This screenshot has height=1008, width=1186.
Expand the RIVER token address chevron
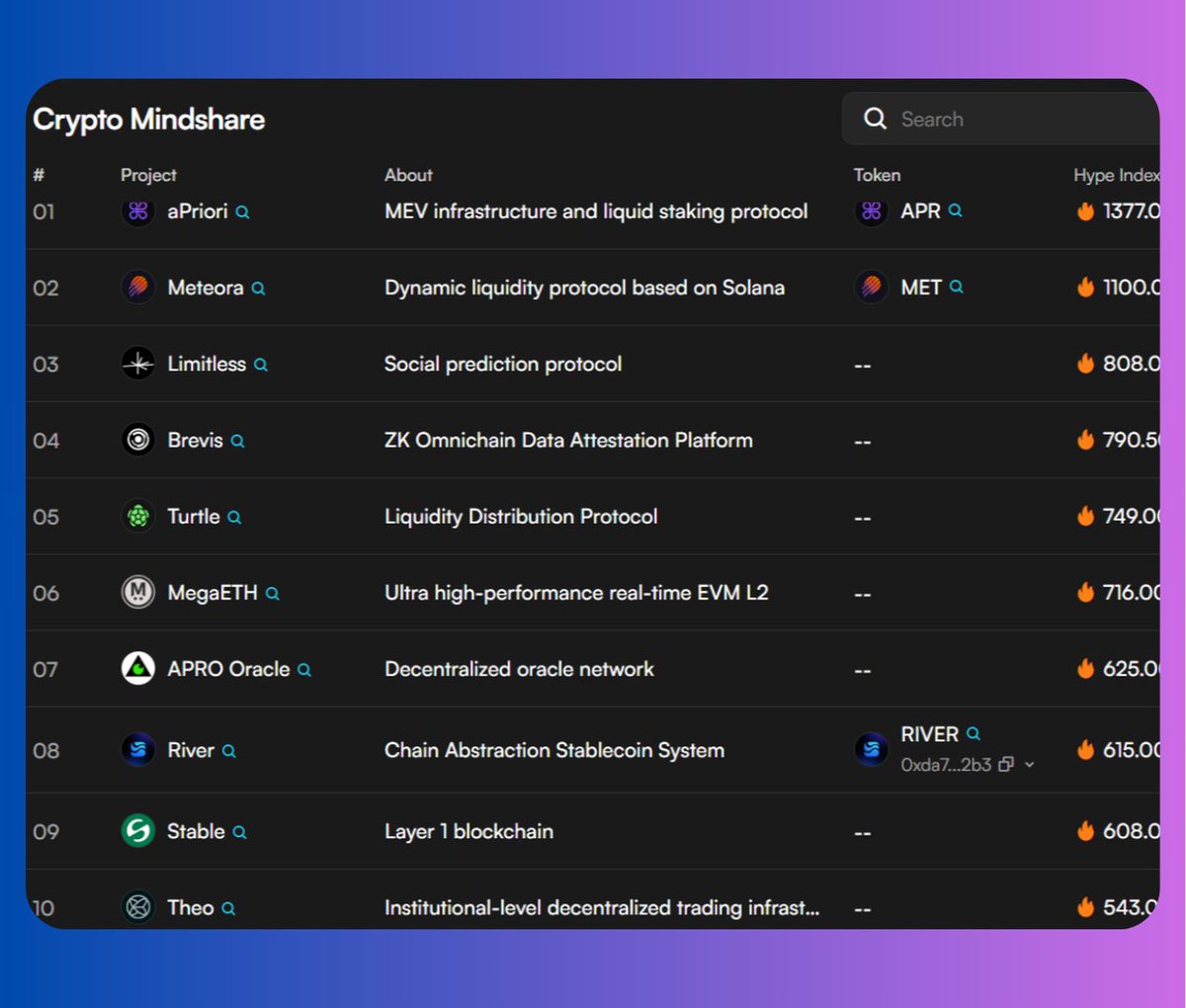1030,765
